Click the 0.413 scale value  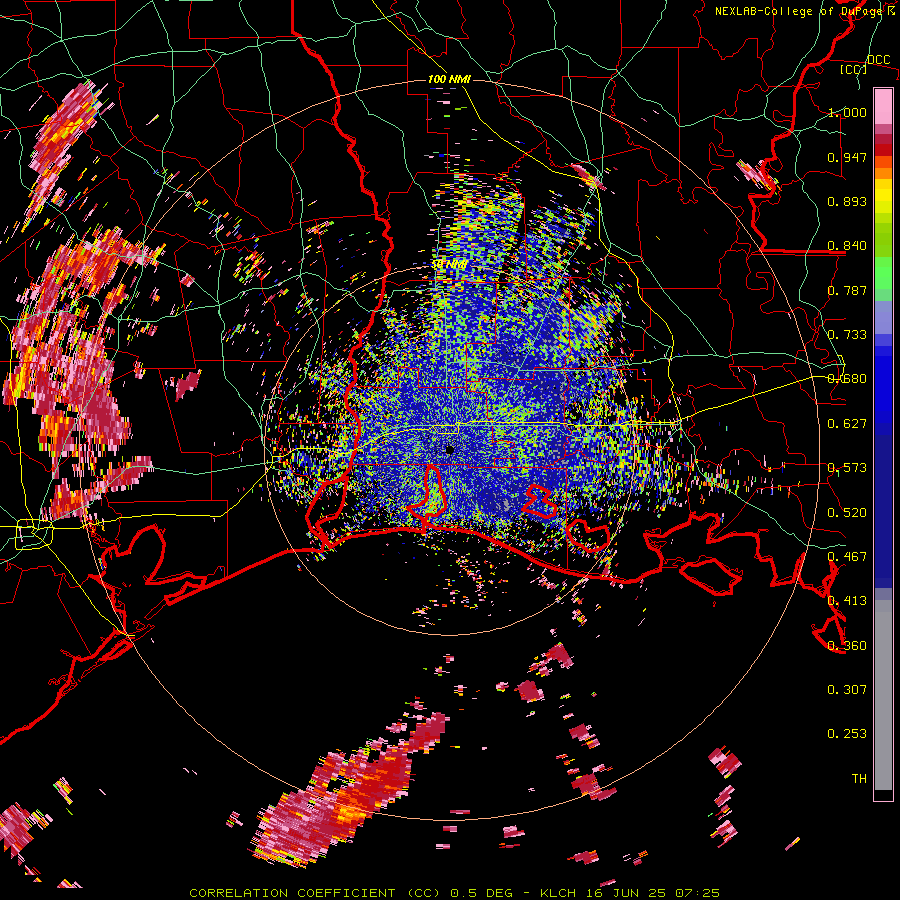(847, 601)
